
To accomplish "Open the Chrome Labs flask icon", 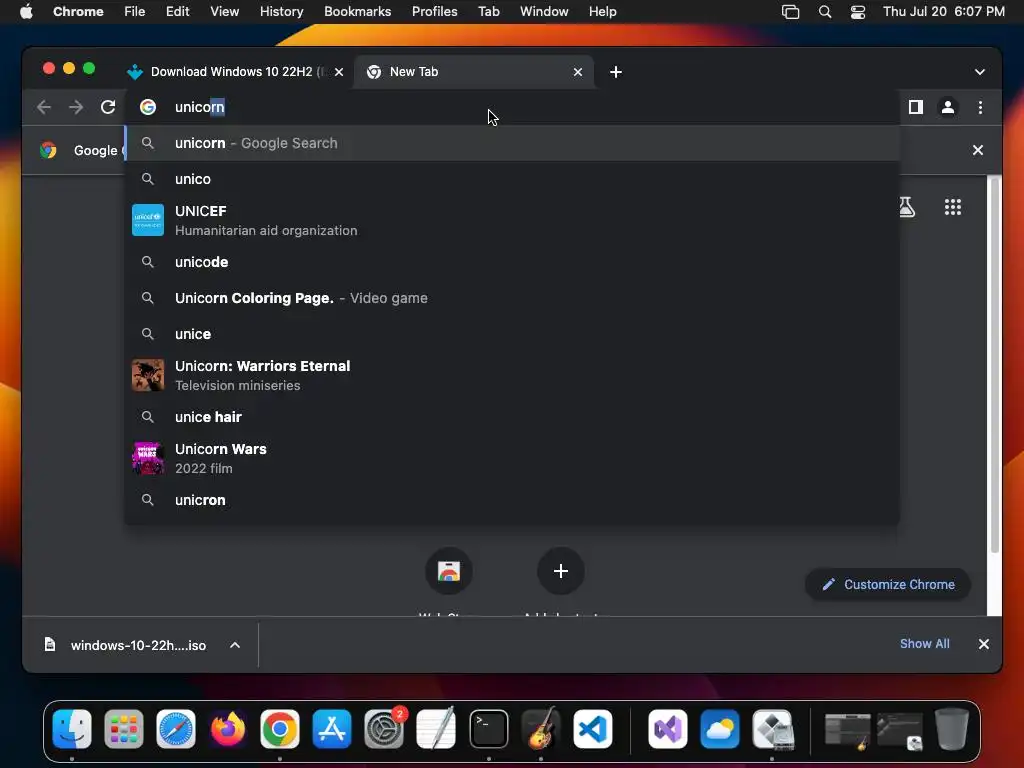I will tap(906, 207).
